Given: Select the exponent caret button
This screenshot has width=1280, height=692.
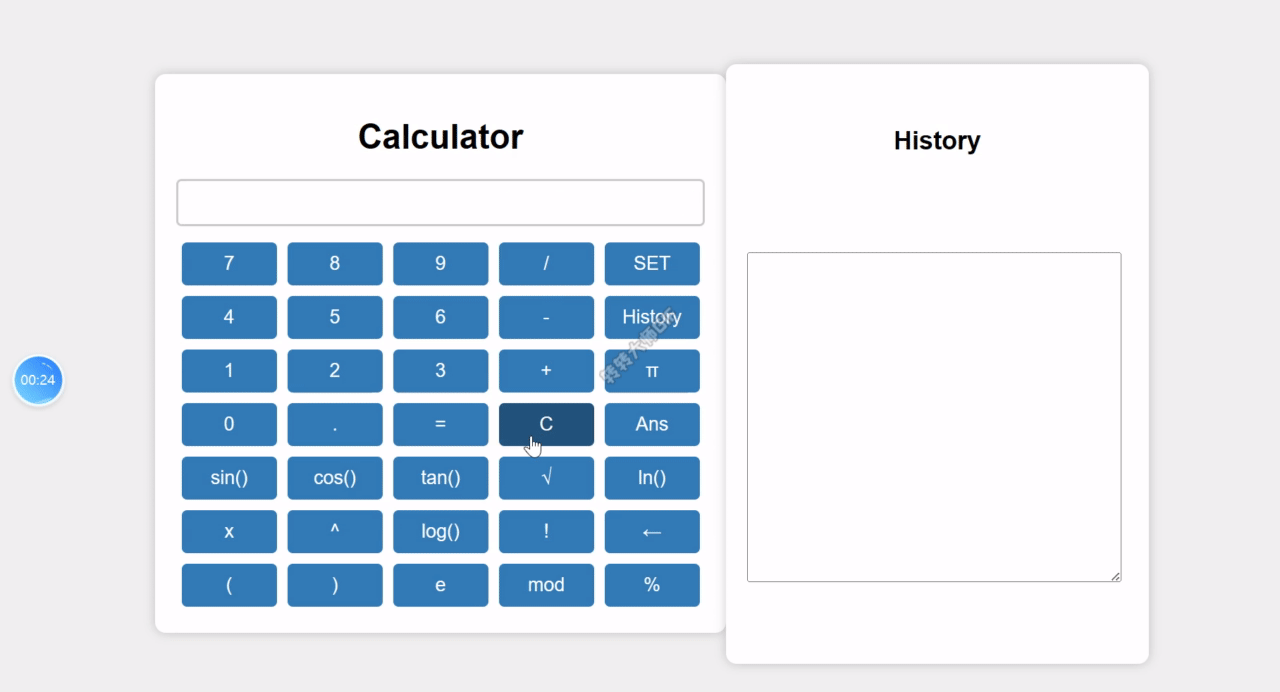Looking at the screenshot, I should click(x=335, y=531).
